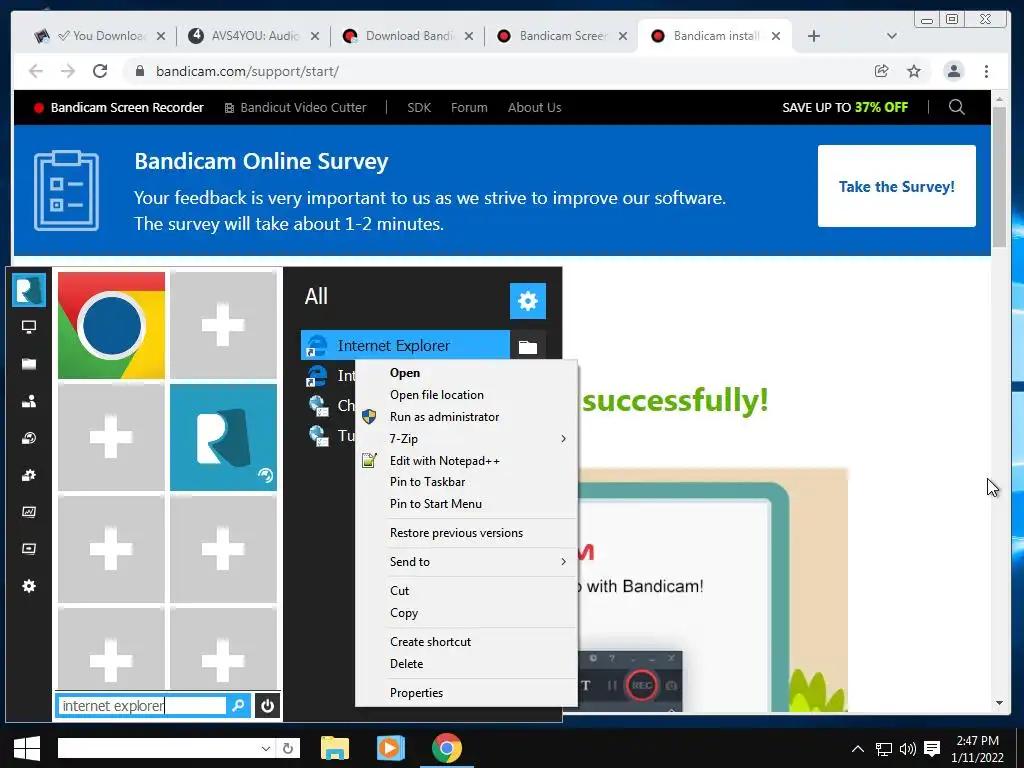Open the network tray icon

884,749
